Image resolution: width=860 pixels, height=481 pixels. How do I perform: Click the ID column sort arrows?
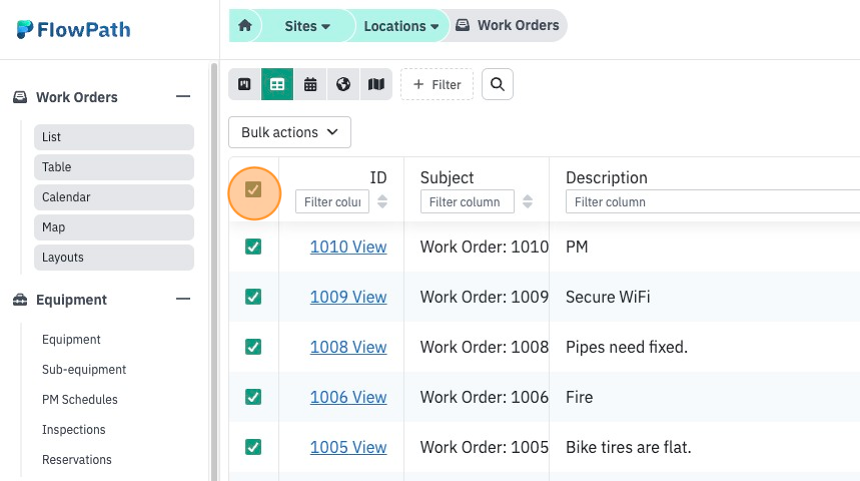click(382, 201)
